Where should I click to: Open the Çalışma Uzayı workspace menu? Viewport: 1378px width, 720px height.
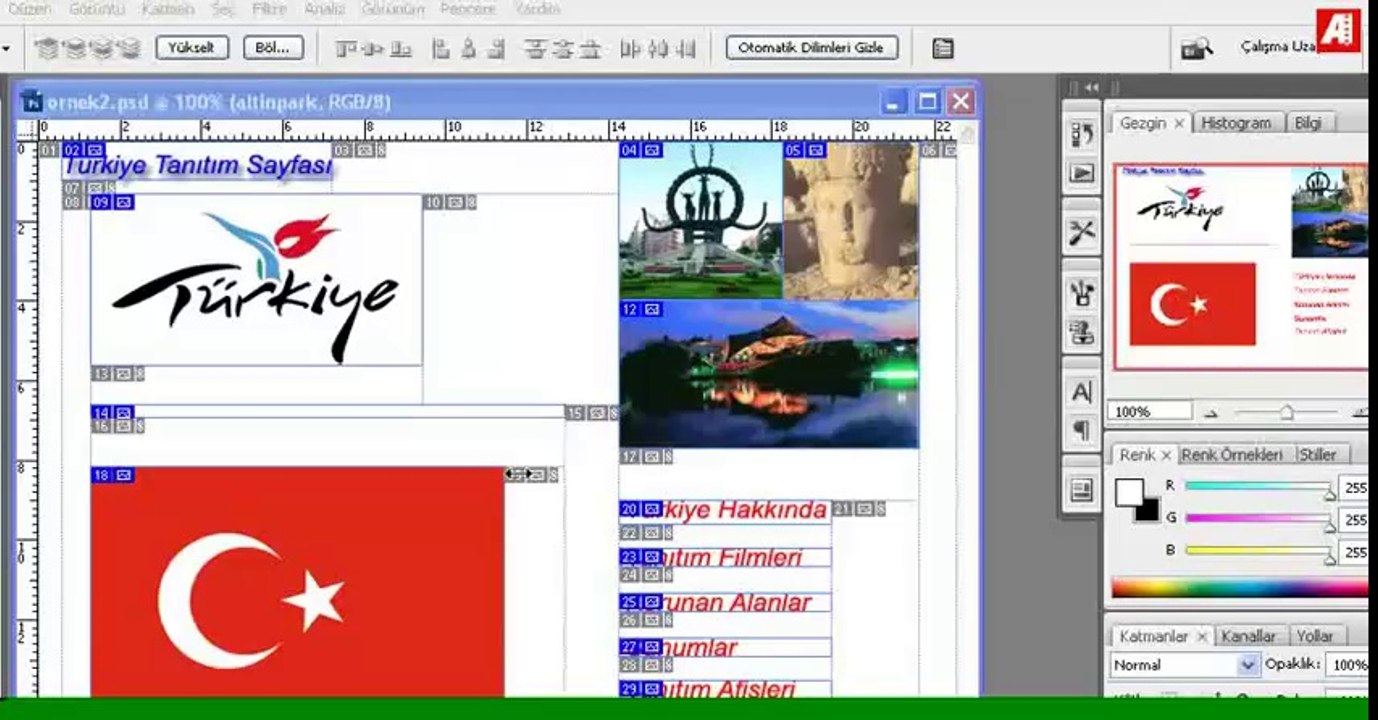[1278, 48]
